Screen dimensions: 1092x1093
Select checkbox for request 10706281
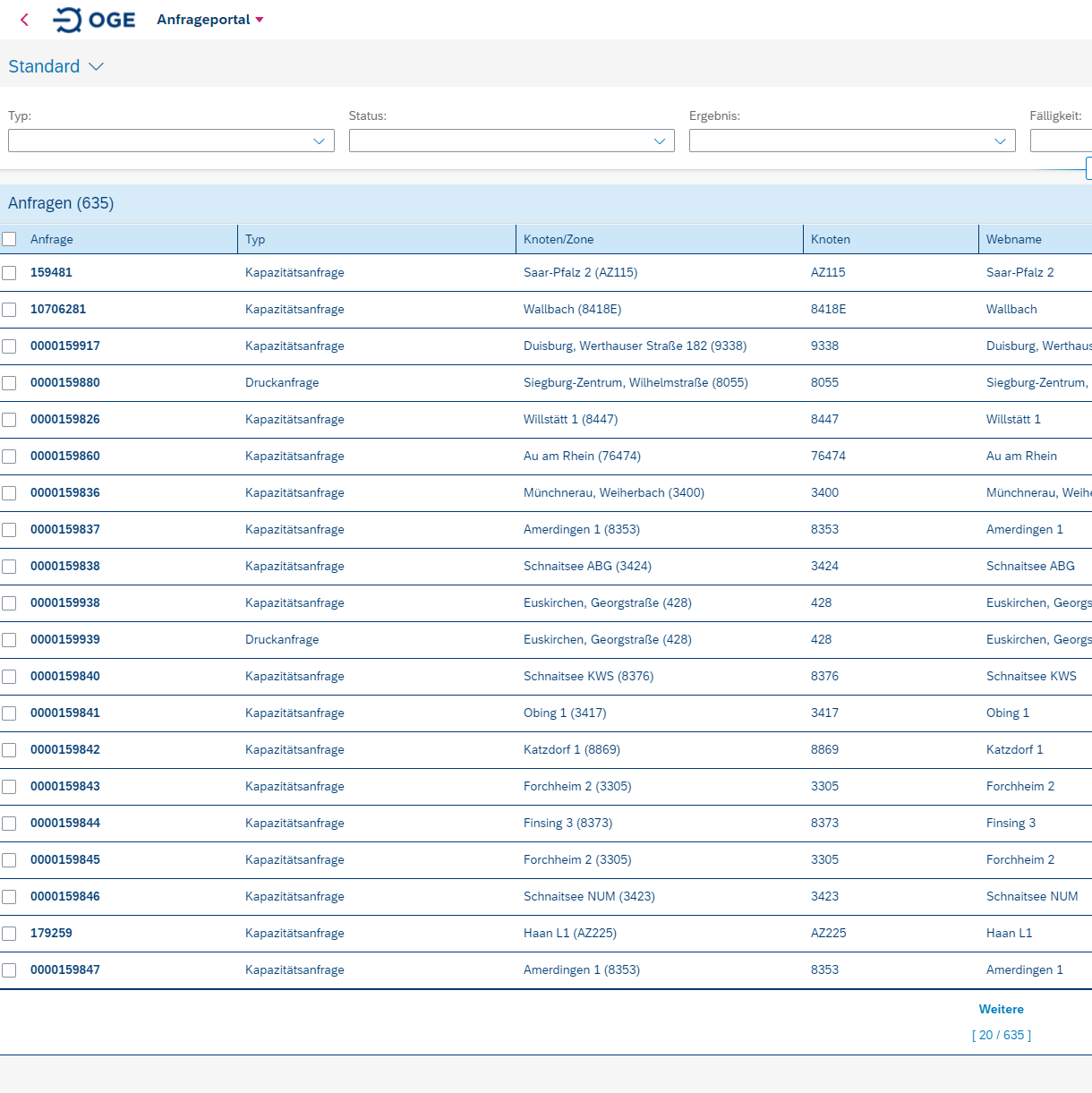(x=9, y=310)
